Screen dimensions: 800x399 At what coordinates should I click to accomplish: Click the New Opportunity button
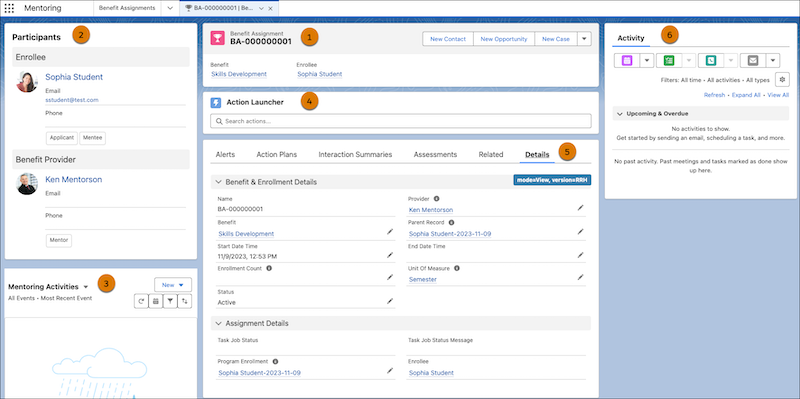tap(504, 39)
